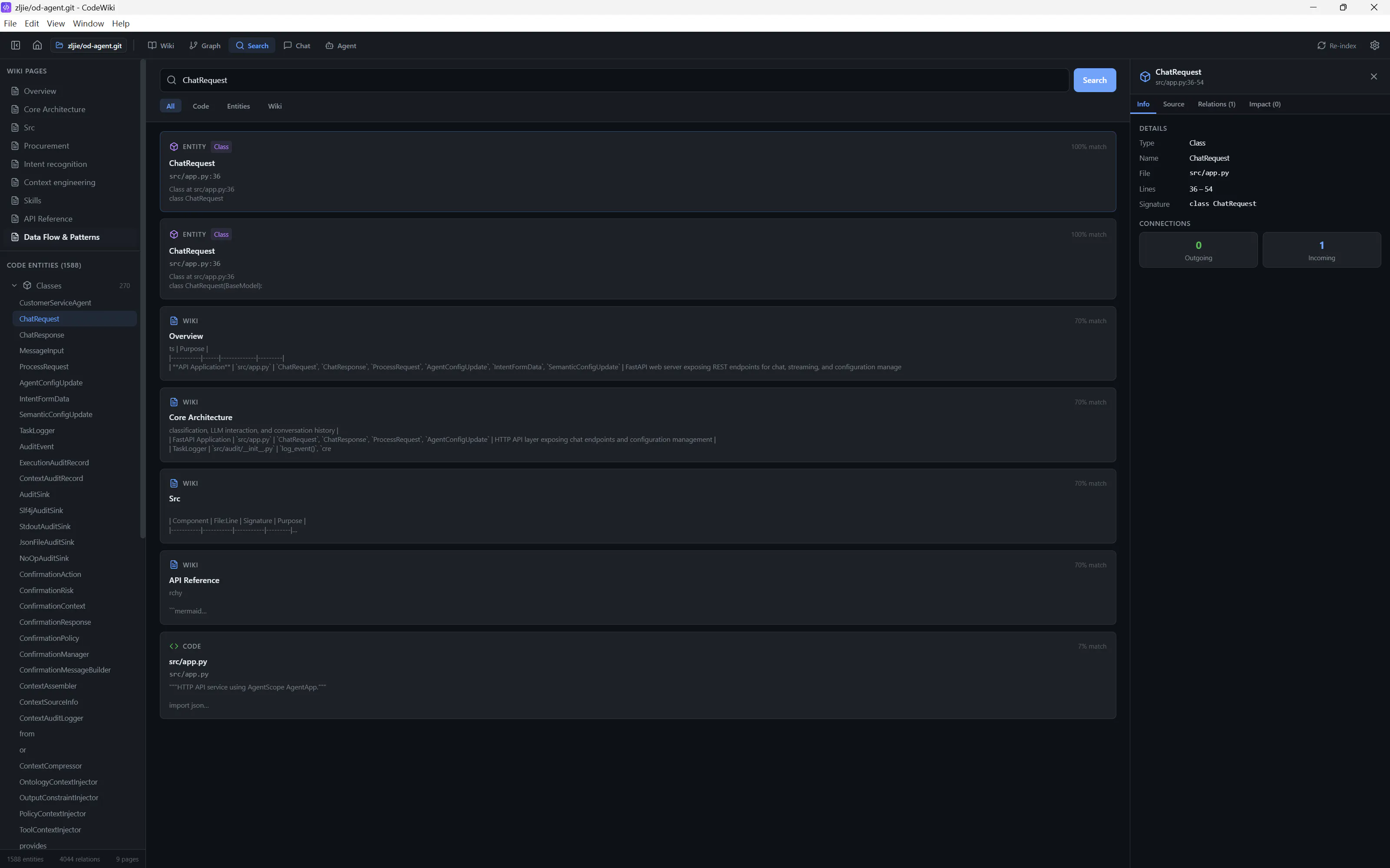Filter results by Entities

point(238,106)
